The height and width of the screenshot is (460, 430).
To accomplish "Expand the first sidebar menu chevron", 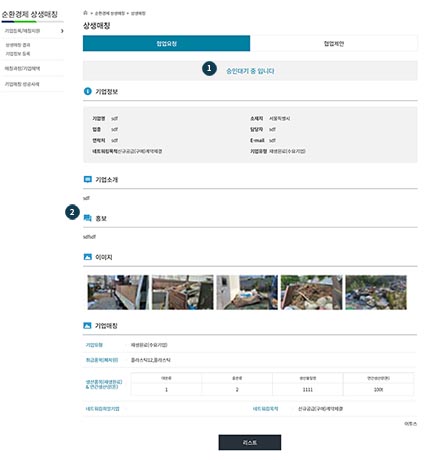I will point(62,31).
